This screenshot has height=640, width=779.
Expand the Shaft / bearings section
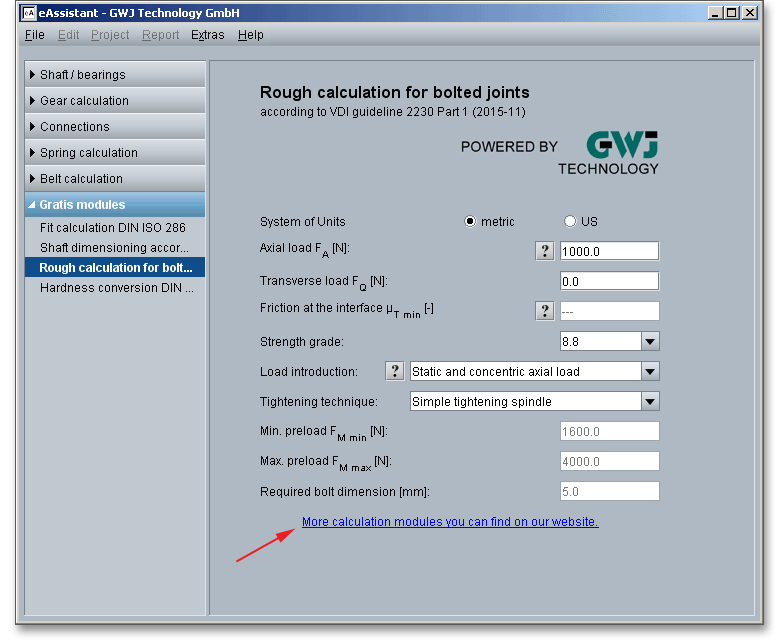coord(115,75)
